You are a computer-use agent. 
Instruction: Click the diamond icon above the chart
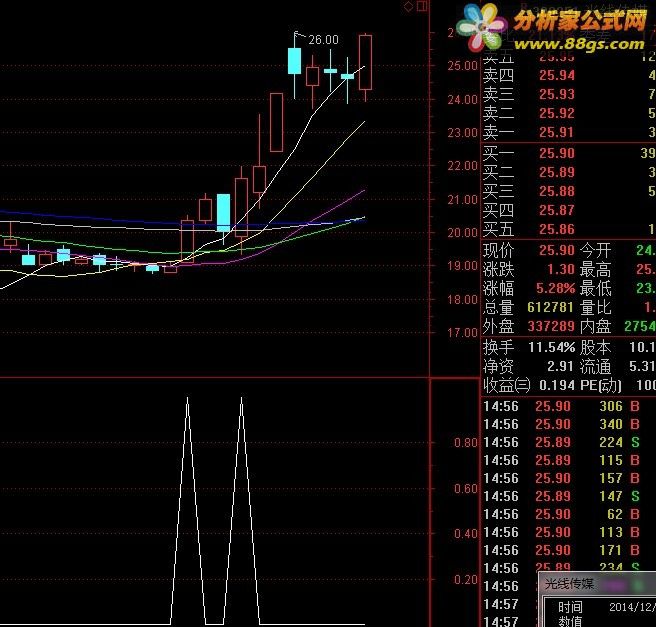(x=408, y=6)
